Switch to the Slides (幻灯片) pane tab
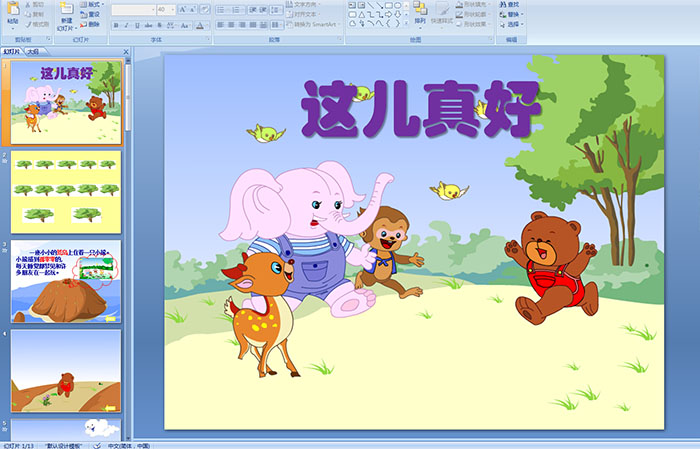The height and width of the screenshot is (449, 700). pyautogui.click(x=11, y=52)
